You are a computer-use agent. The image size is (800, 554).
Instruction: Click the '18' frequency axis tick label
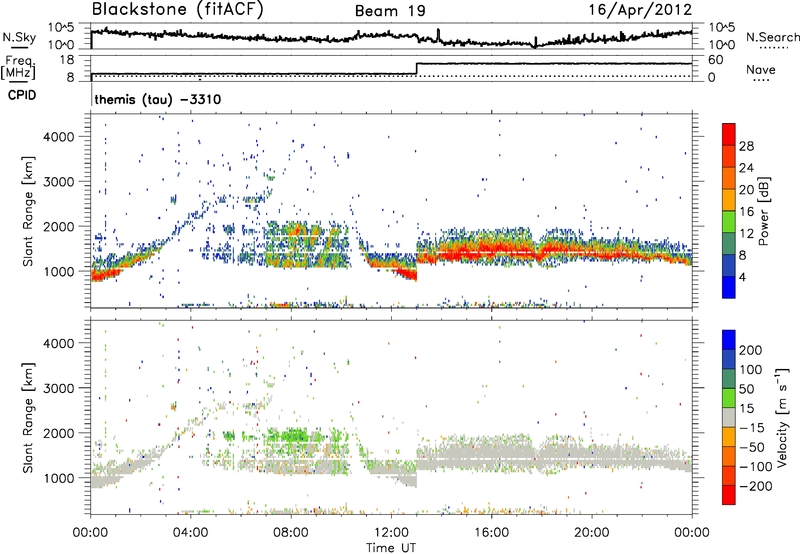click(66, 60)
